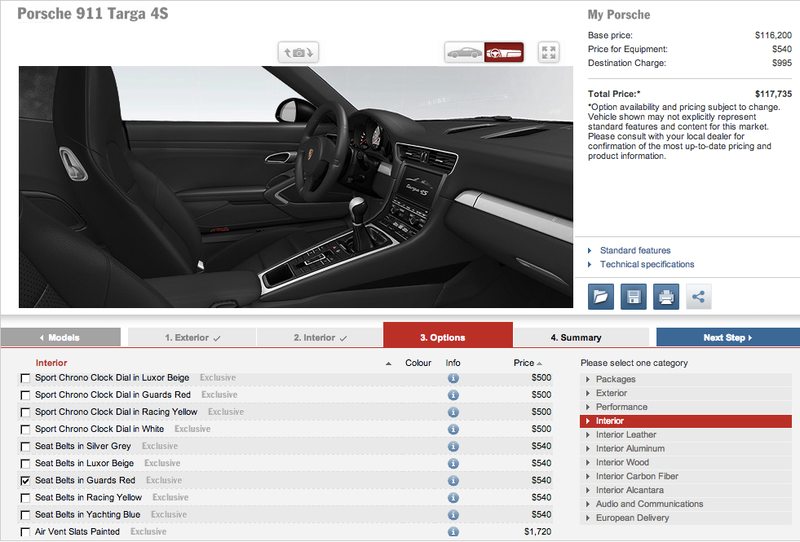Click the Exclusive label next to Seat Belts in Guards Red
The width and height of the screenshot is (800, 542).
point(164,481)
